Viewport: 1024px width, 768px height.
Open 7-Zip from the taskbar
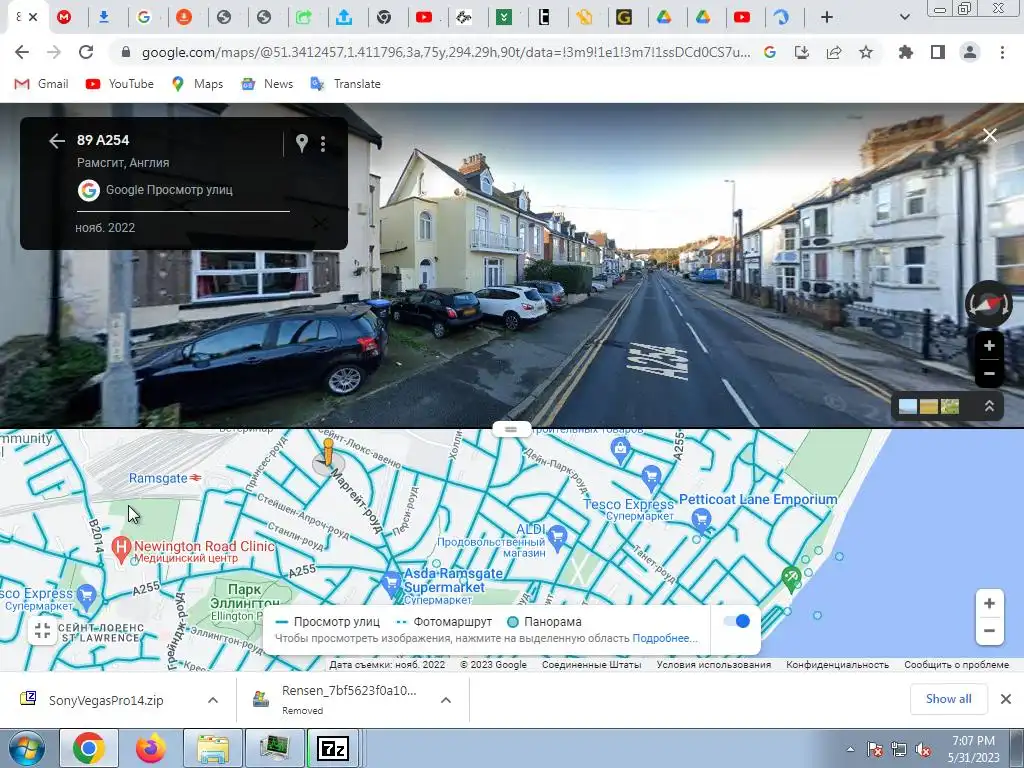[x=333, y=748]
